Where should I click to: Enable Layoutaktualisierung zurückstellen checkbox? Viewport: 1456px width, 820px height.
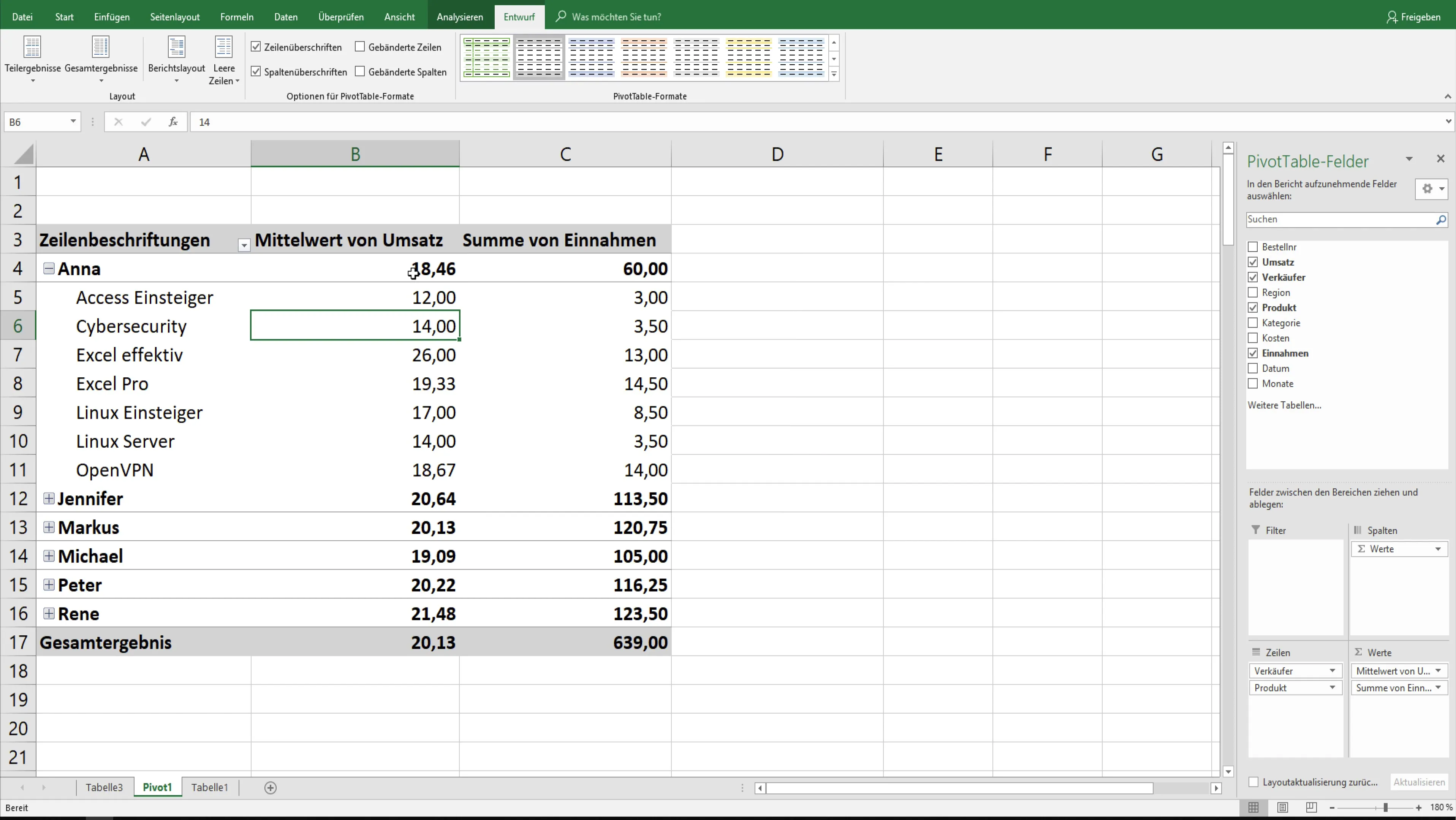(1253, 783)
